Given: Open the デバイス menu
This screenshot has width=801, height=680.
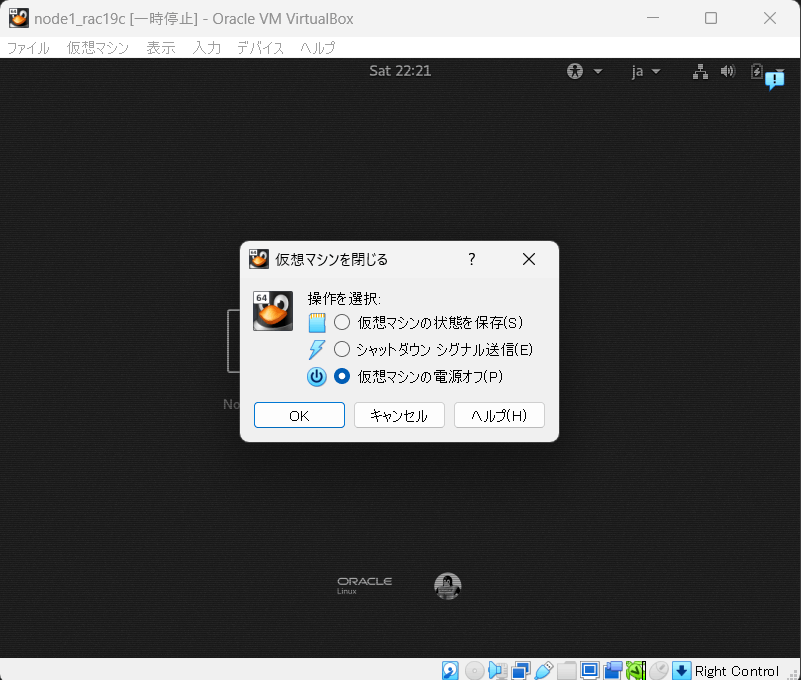Looking at the screenshot, I should pos(260,48).
